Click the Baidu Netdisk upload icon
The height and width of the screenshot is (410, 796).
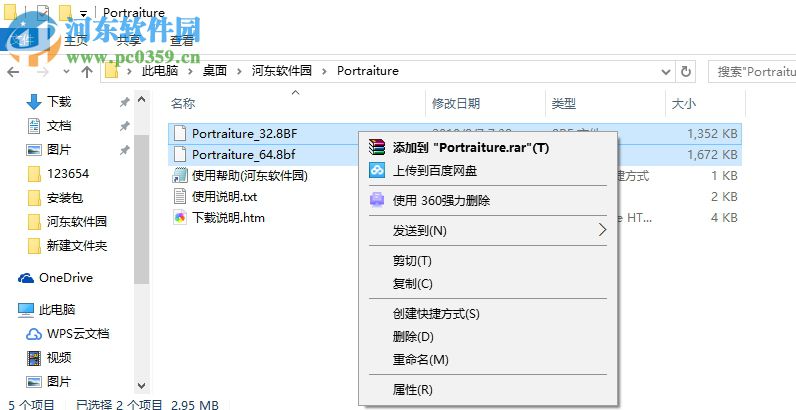click(x=377, y=170)
